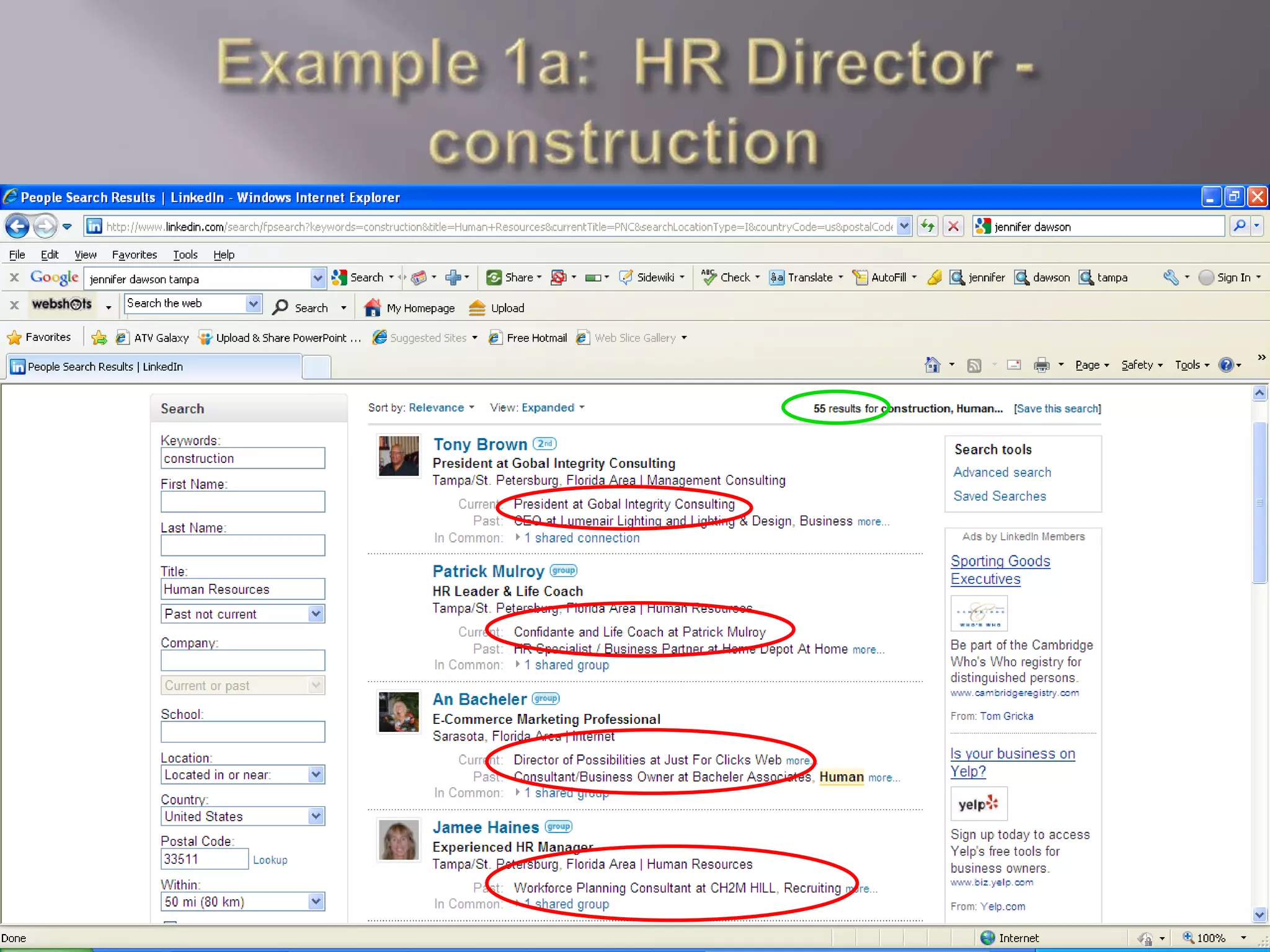Click the page vertical scrollbar thumb

pos(1259,503)
